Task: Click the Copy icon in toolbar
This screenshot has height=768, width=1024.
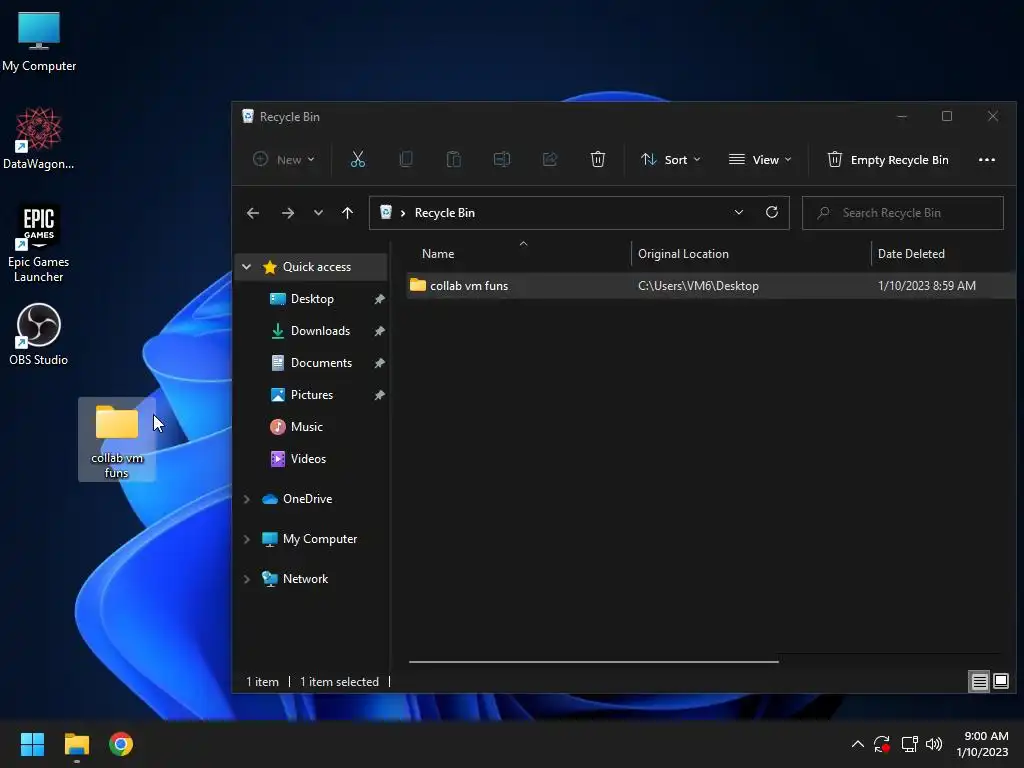Action: (406, 159)
